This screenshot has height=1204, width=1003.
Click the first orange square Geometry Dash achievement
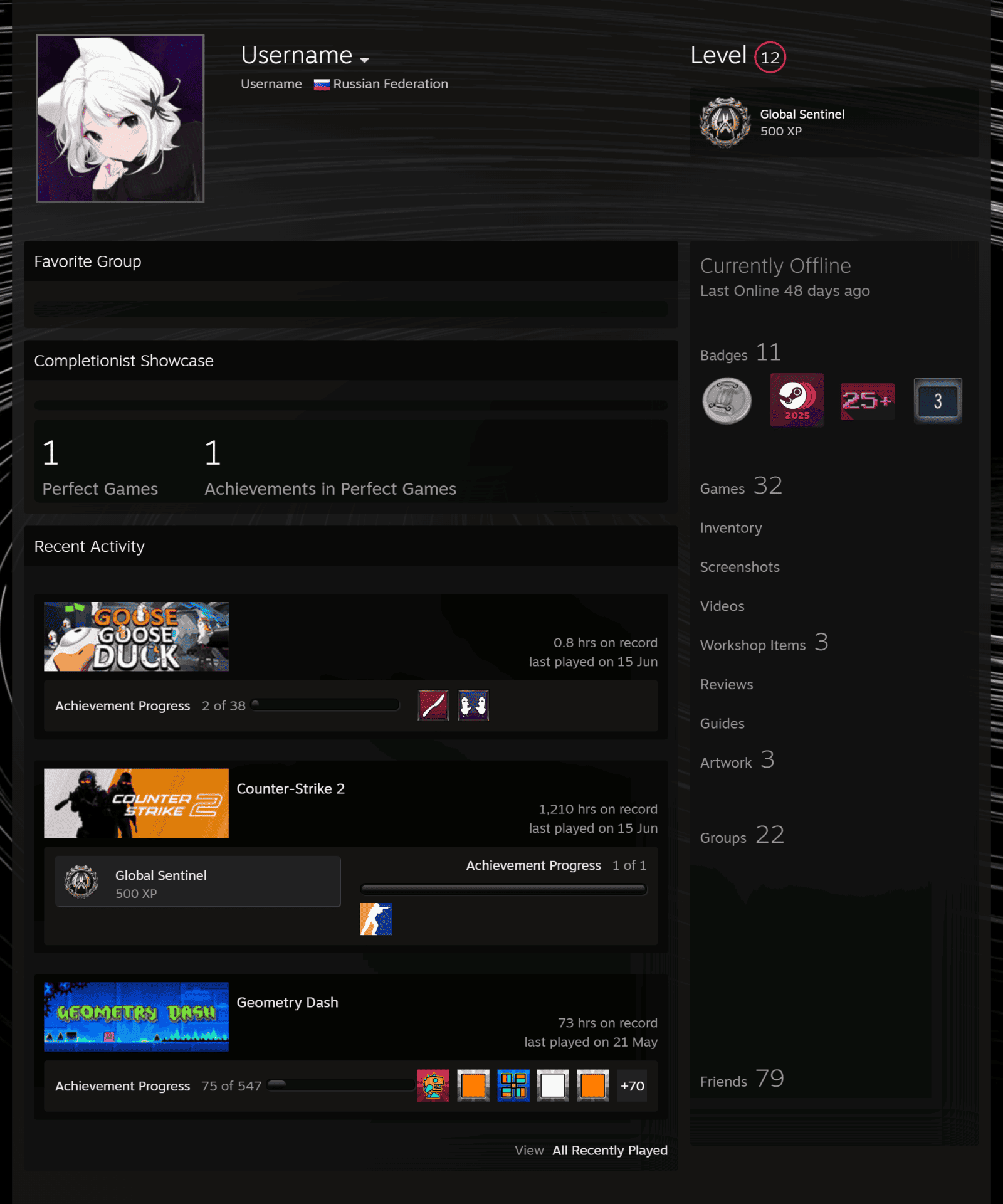point(473,1085)
